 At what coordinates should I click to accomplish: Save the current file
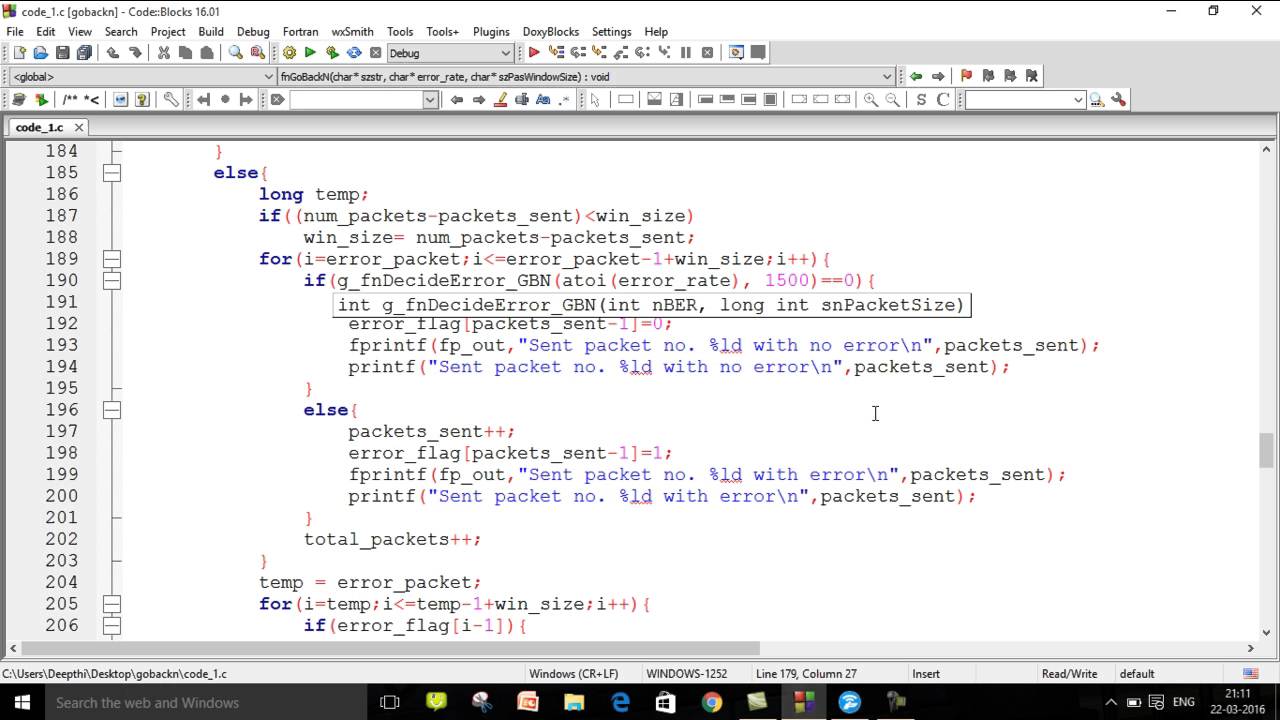[x=62, y=53]
